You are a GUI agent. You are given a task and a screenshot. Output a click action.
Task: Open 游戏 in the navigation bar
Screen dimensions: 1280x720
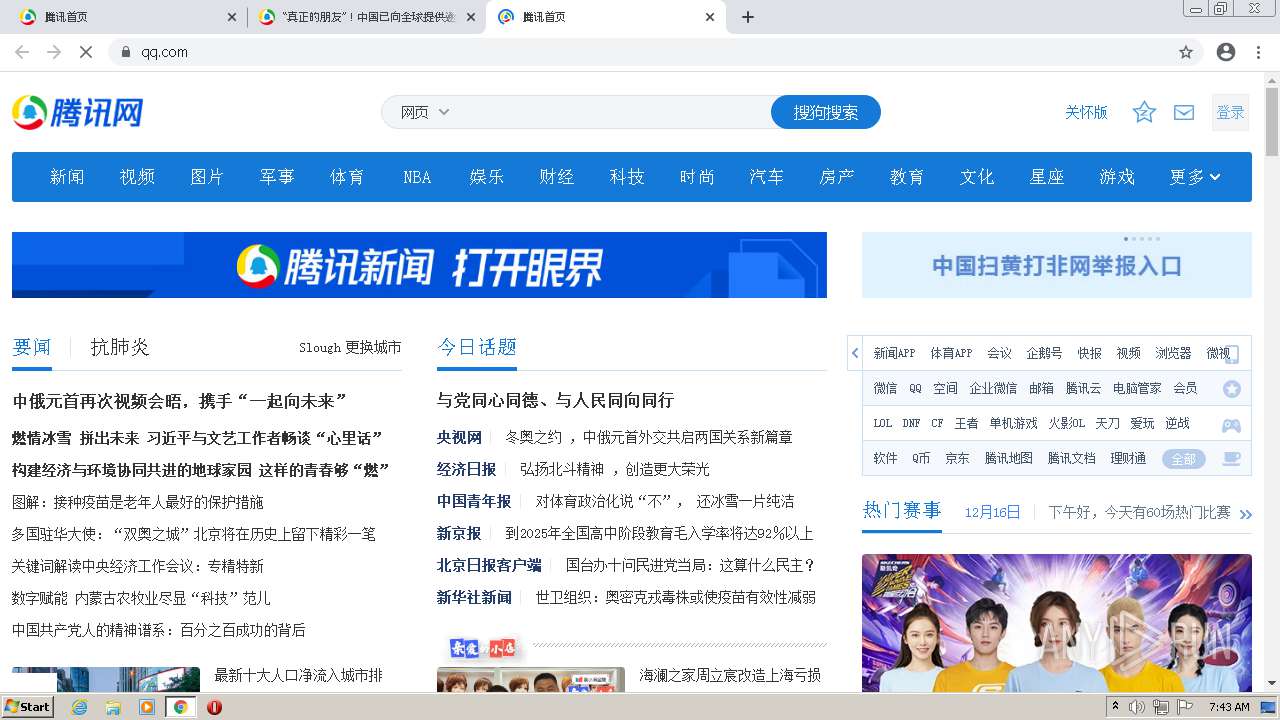1117,177
